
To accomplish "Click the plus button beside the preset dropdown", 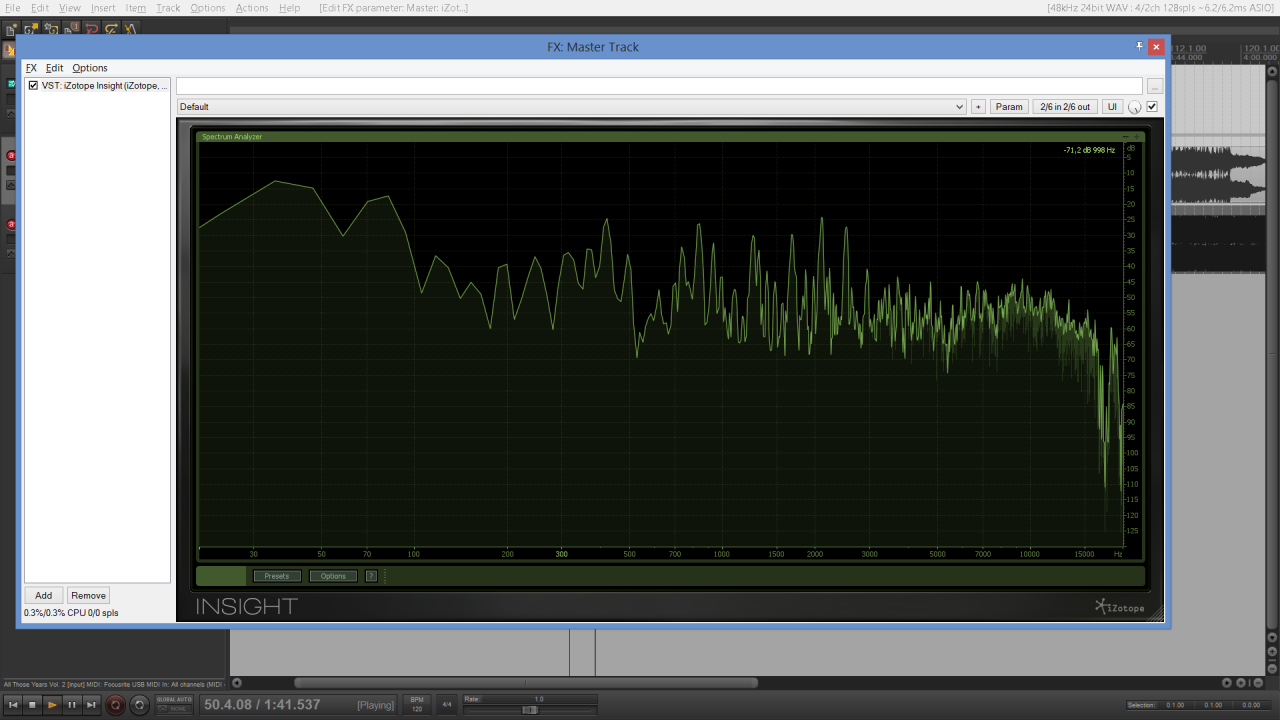I will click(978, 107).
